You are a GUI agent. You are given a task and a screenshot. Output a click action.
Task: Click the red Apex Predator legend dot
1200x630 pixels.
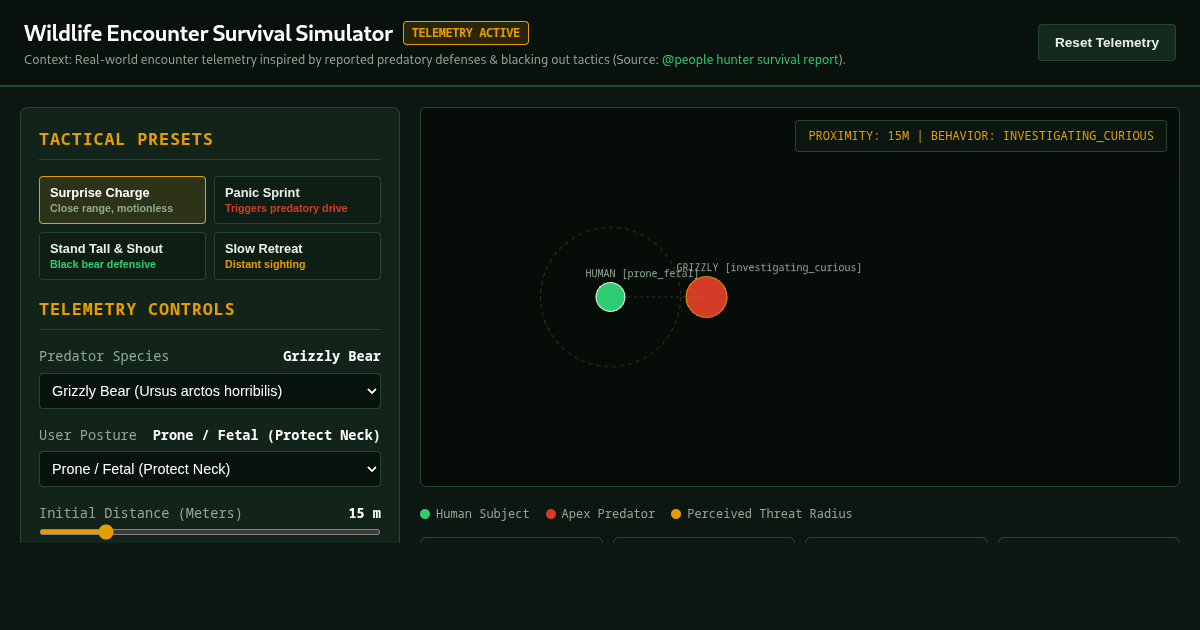click(x=551, y=514)
